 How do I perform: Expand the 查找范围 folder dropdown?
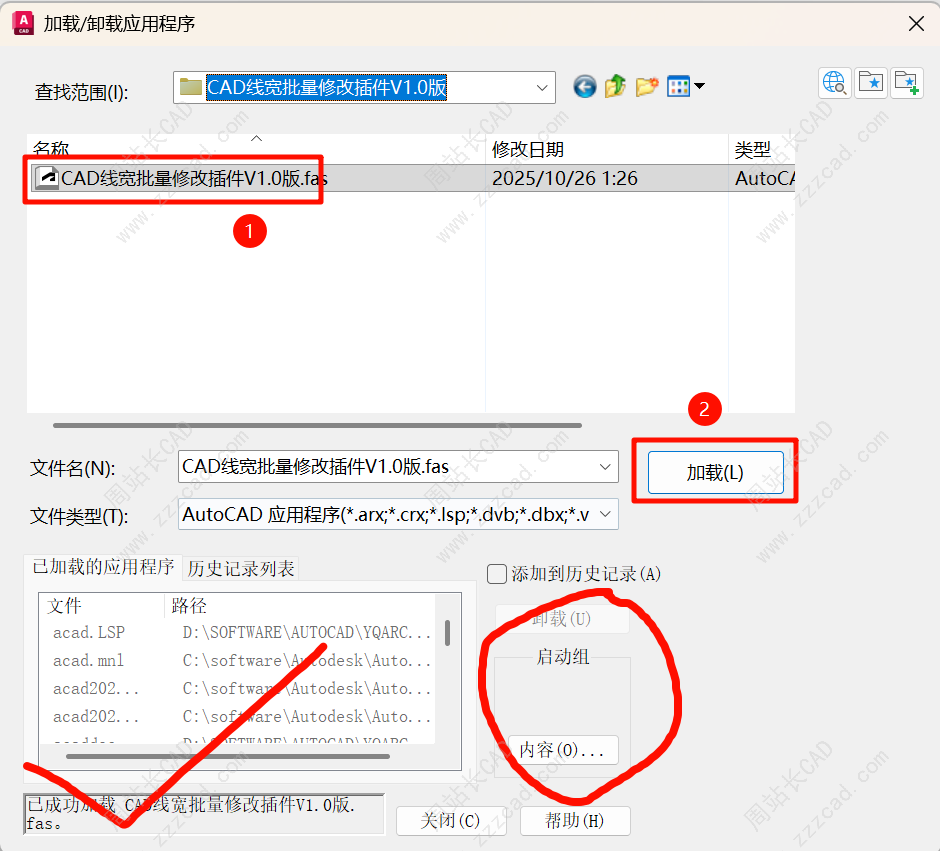pyautogui.click(x=543, y=88)
